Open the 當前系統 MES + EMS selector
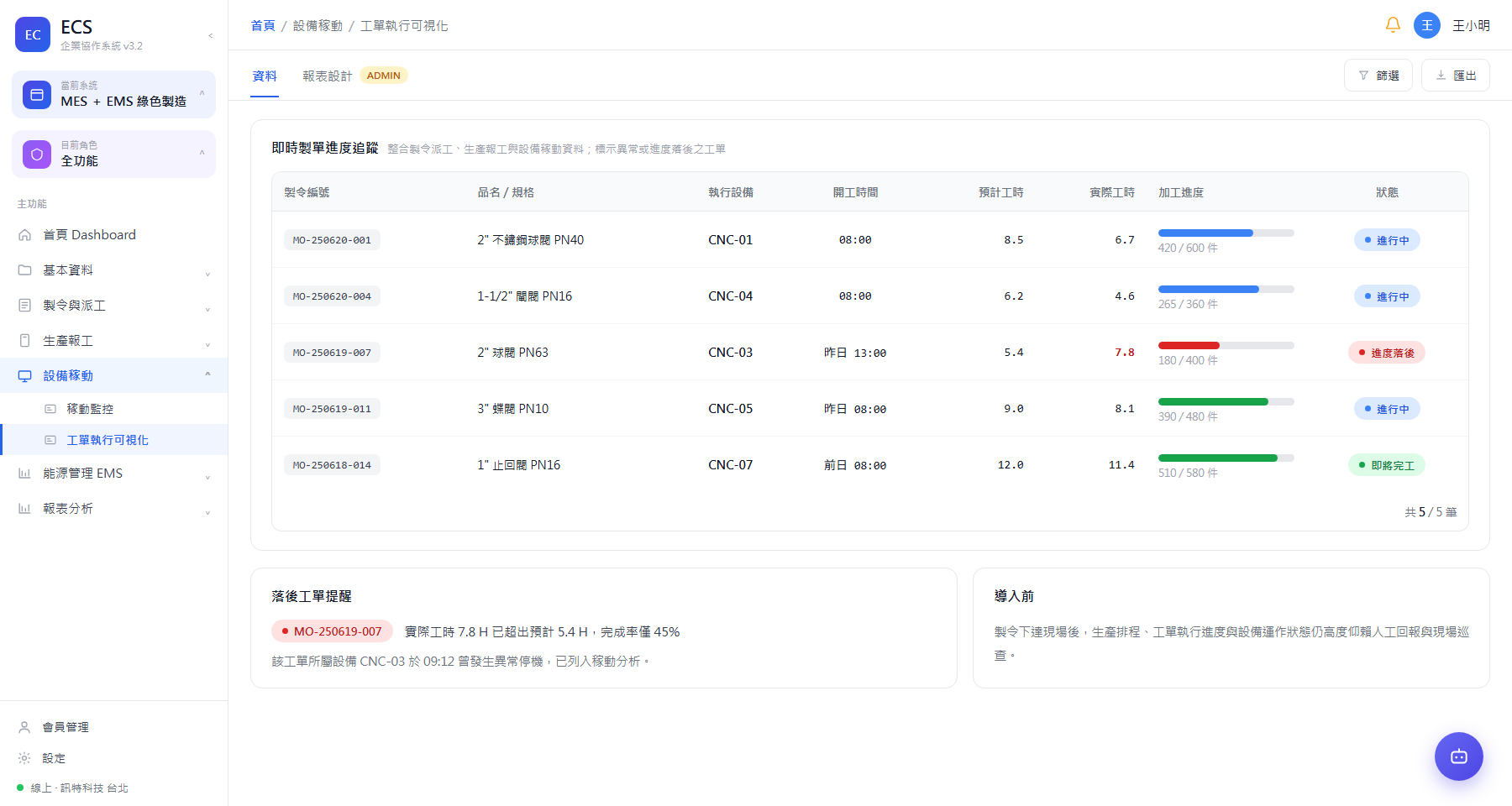 tap(114, 94)
